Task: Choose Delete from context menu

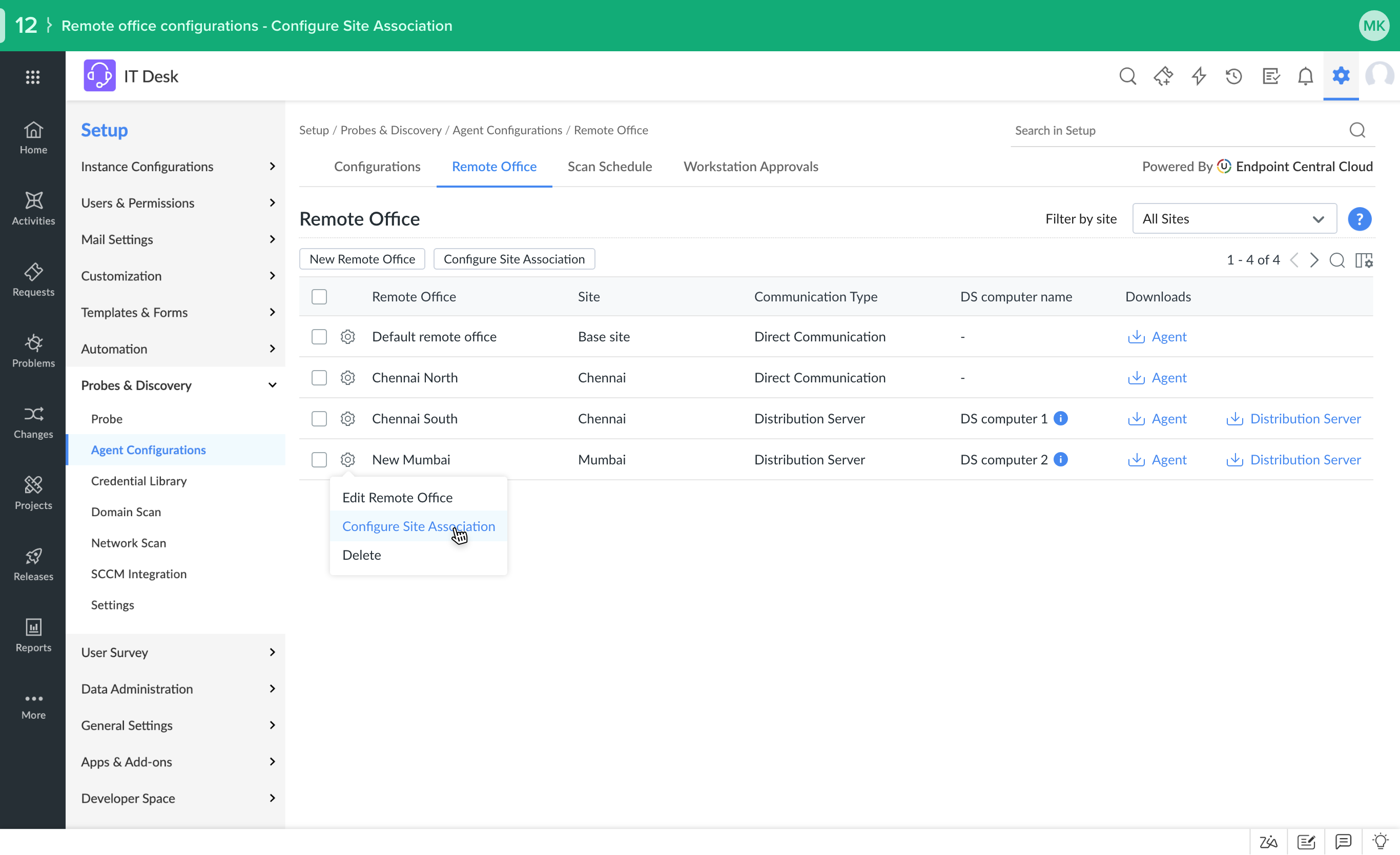Action: point(418,555)
